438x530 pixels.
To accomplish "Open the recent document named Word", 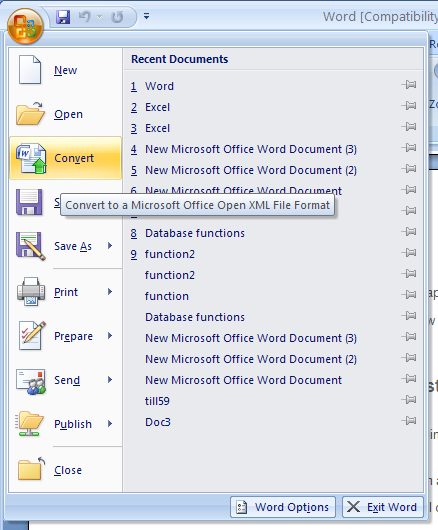I will click(159, 86).
